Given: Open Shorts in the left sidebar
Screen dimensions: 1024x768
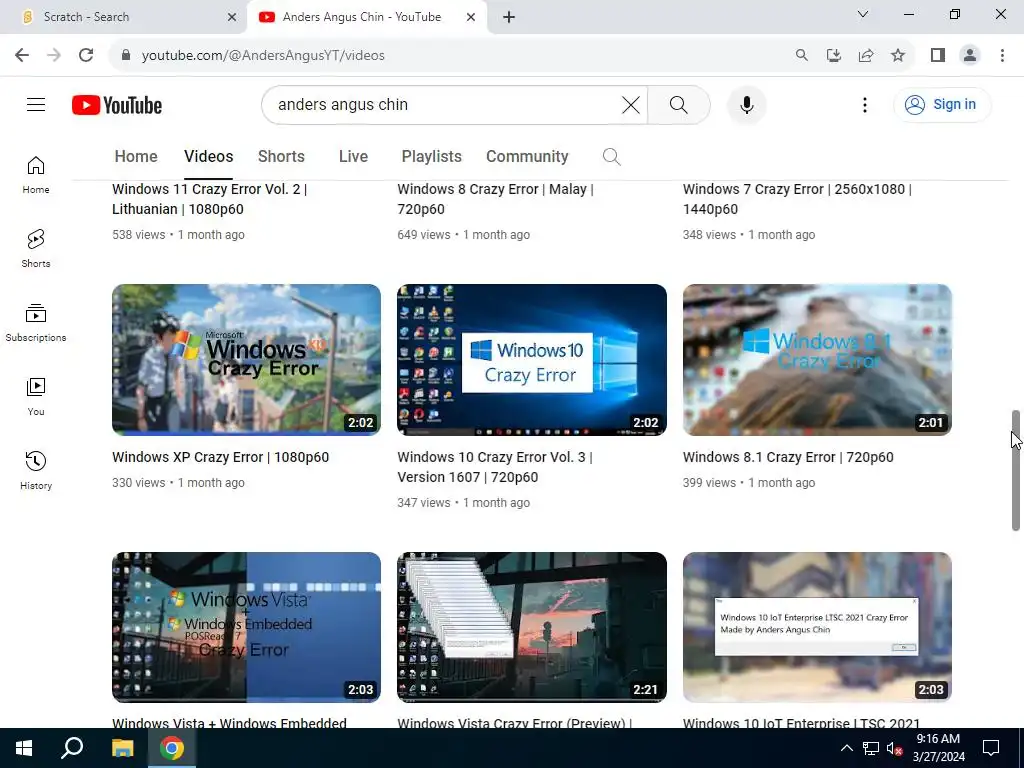Looking at the screenshot, I should pos(36,248).
